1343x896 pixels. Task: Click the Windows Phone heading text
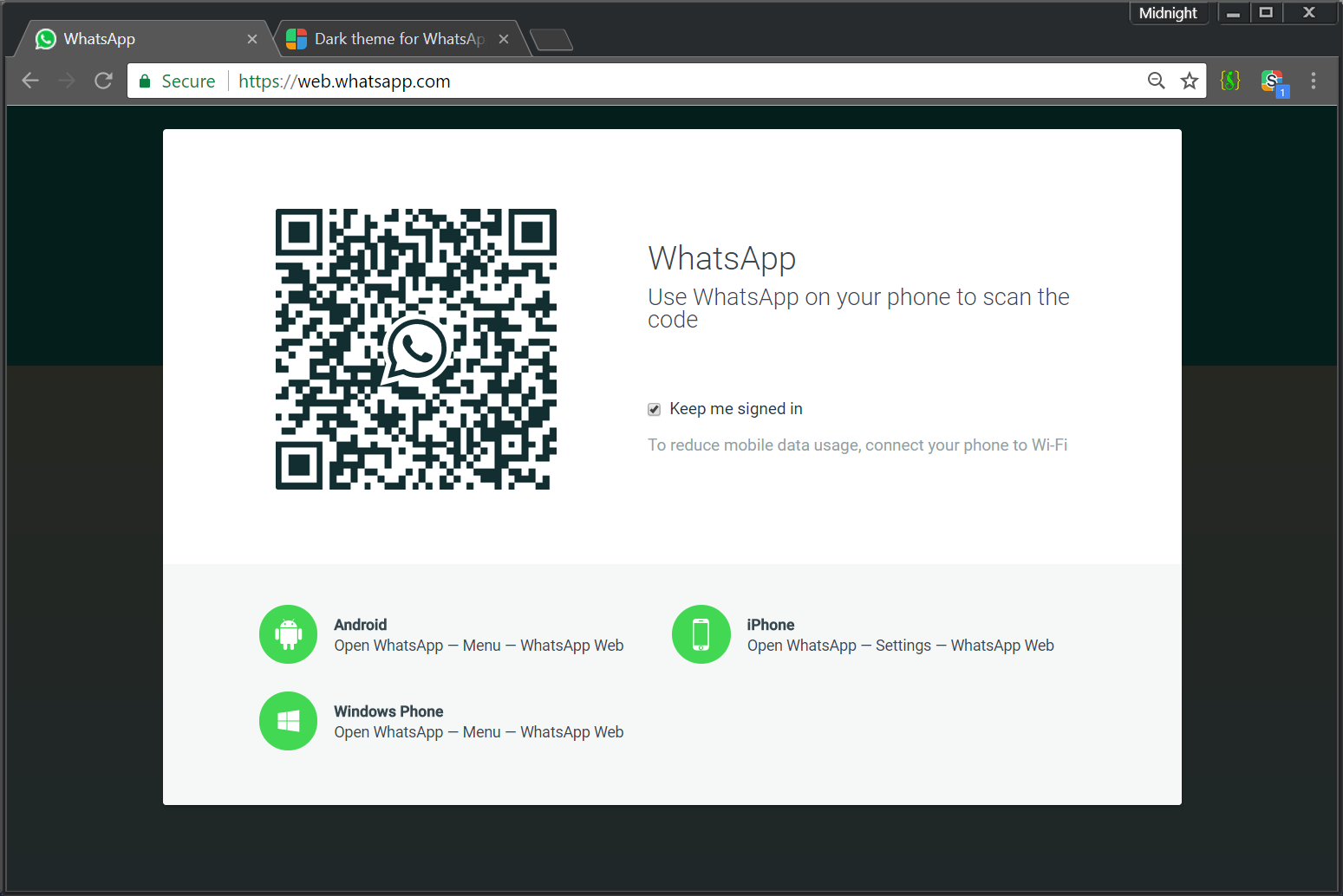(388, 711)
